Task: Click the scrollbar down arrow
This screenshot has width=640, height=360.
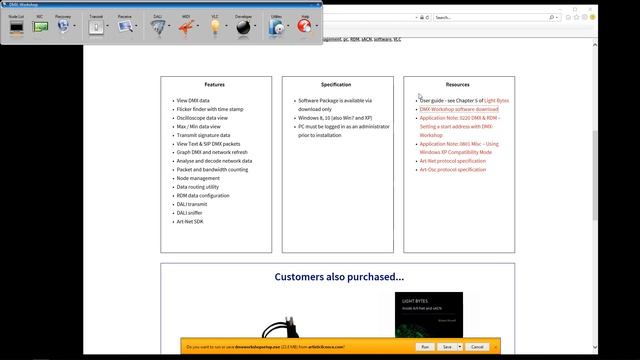Action: [x=595, y=347]
